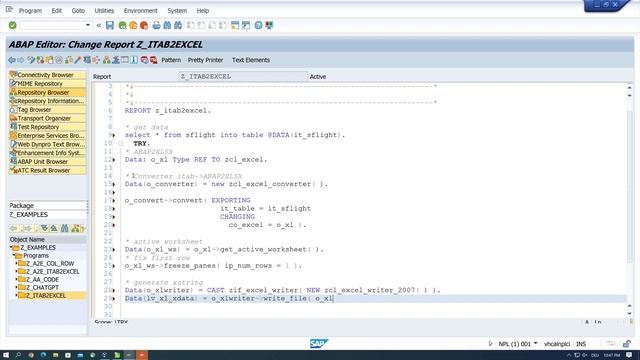Click the External Breakpoint stop icon
The image size is (640, 360).
pyautogui.click(x=153, y=60)
